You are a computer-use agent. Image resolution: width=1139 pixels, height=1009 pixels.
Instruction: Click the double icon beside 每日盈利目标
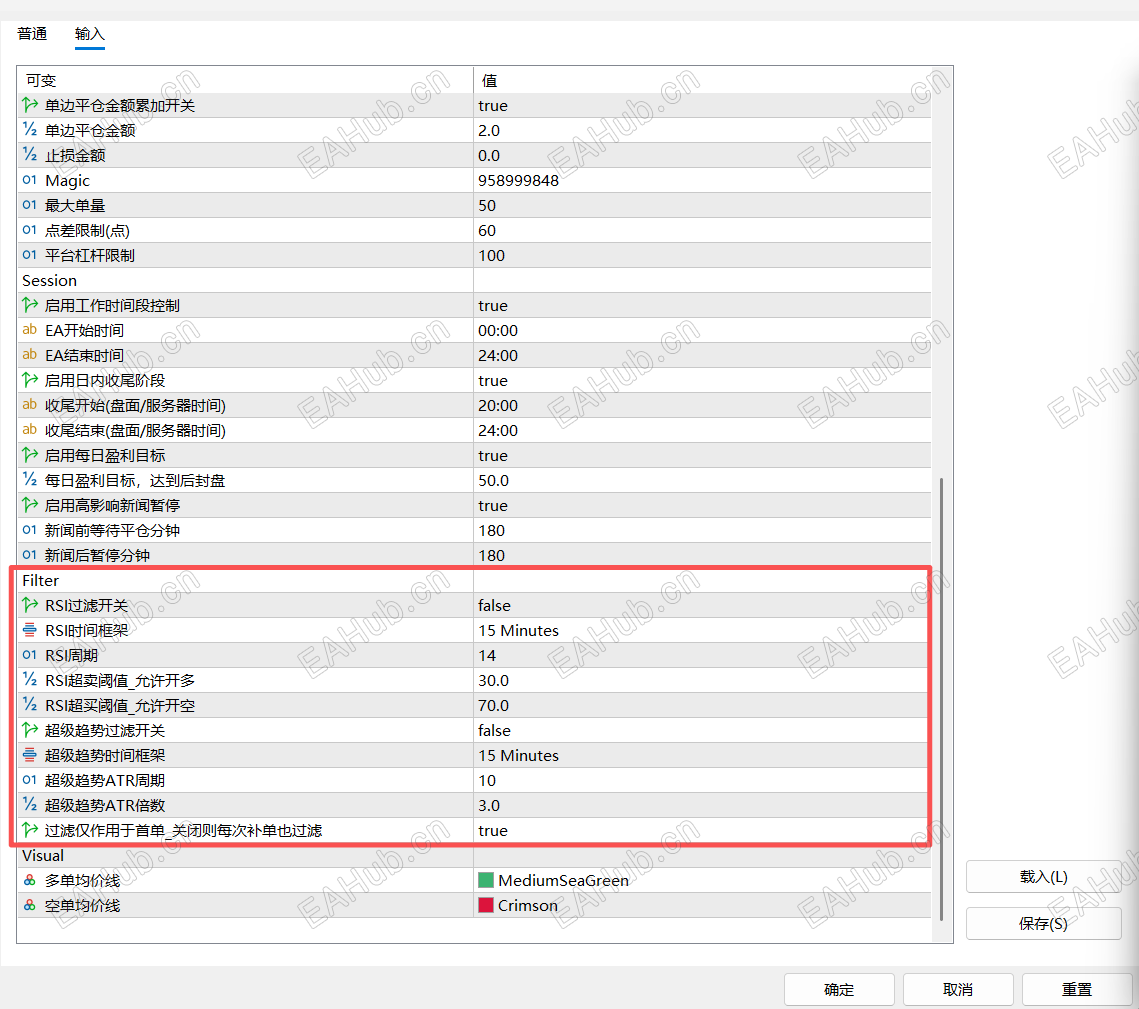tap(30, 480)
